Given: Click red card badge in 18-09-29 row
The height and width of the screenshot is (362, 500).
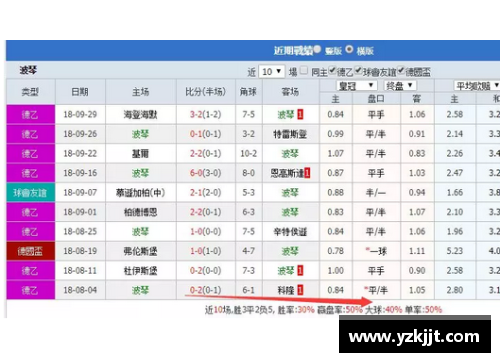Looking at the screenshot, I should pos(300,115).
